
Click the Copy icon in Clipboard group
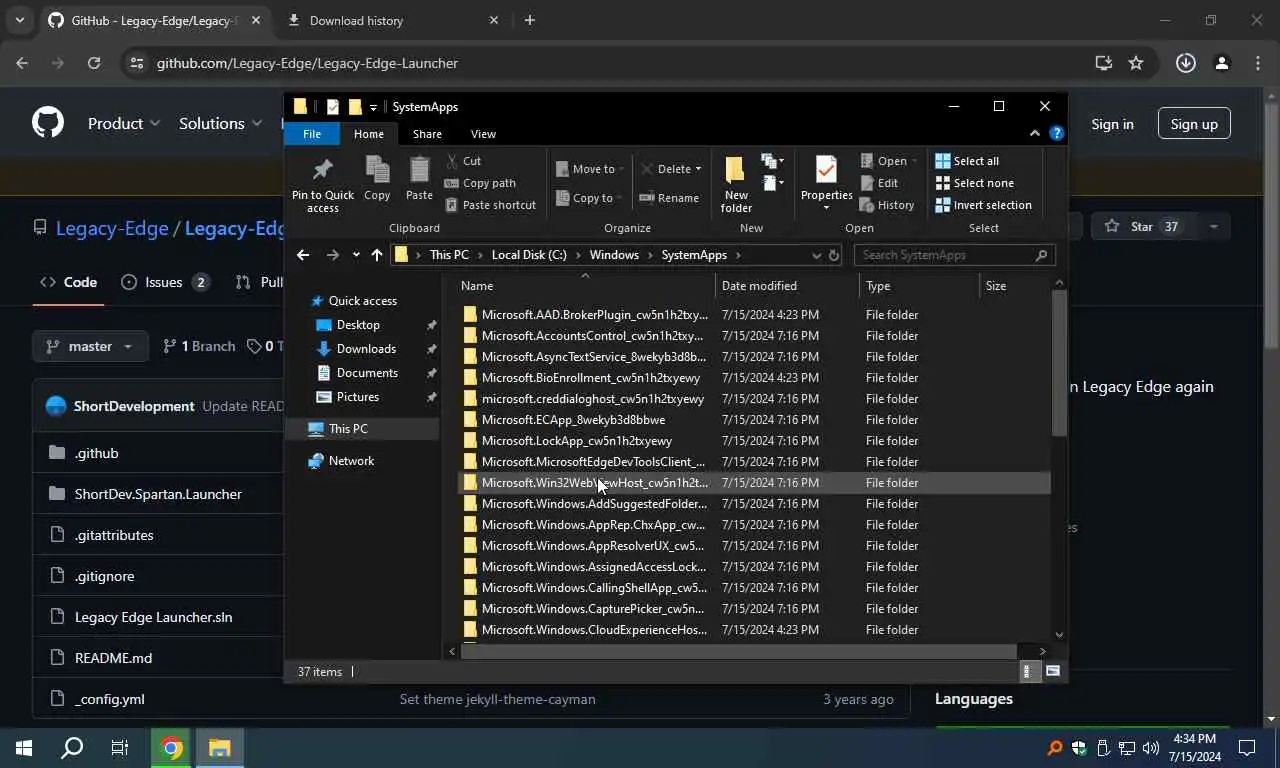pyautogui.click(x=377, y=170)
